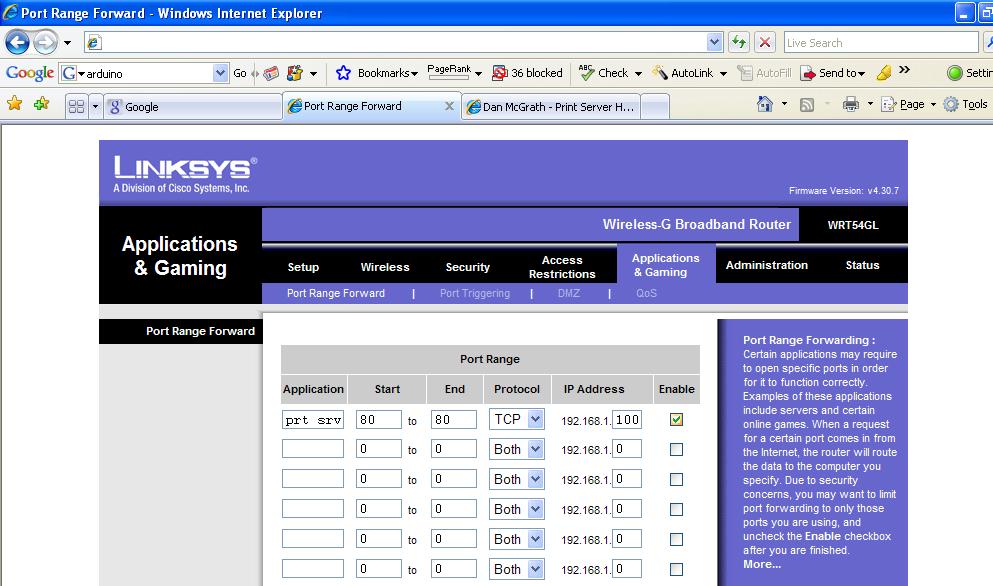The height and width of the screenshot is (586, 993).
Task: Click the spell Check icon
Action: [586, 73]
